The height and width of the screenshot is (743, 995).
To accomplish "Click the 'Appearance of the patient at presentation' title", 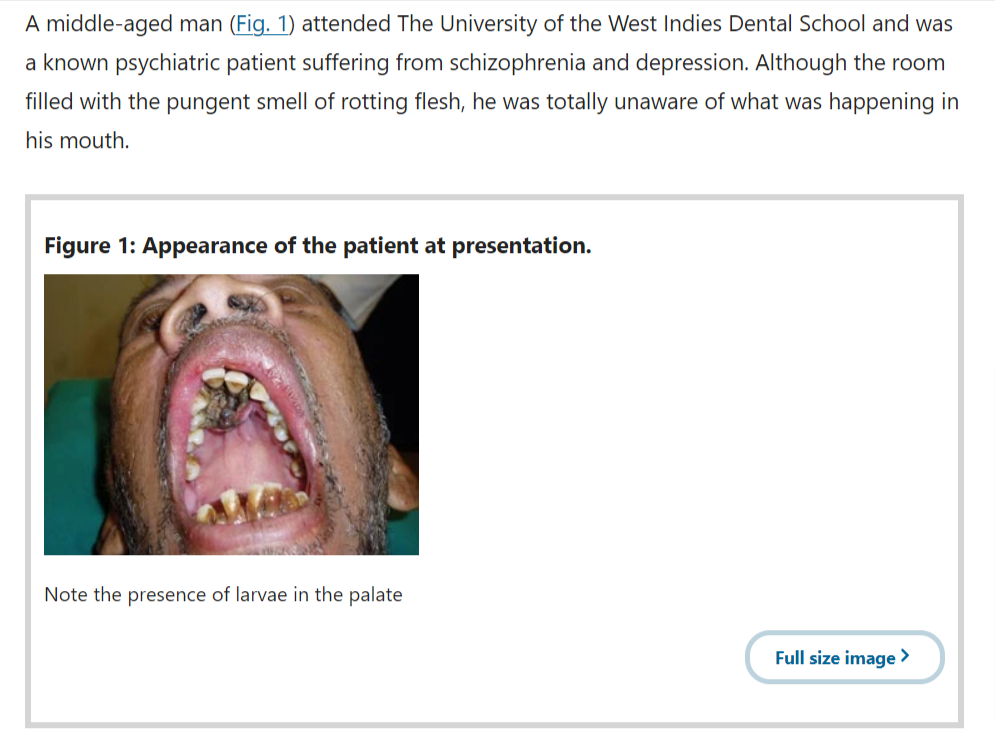I will click(366, 246).
